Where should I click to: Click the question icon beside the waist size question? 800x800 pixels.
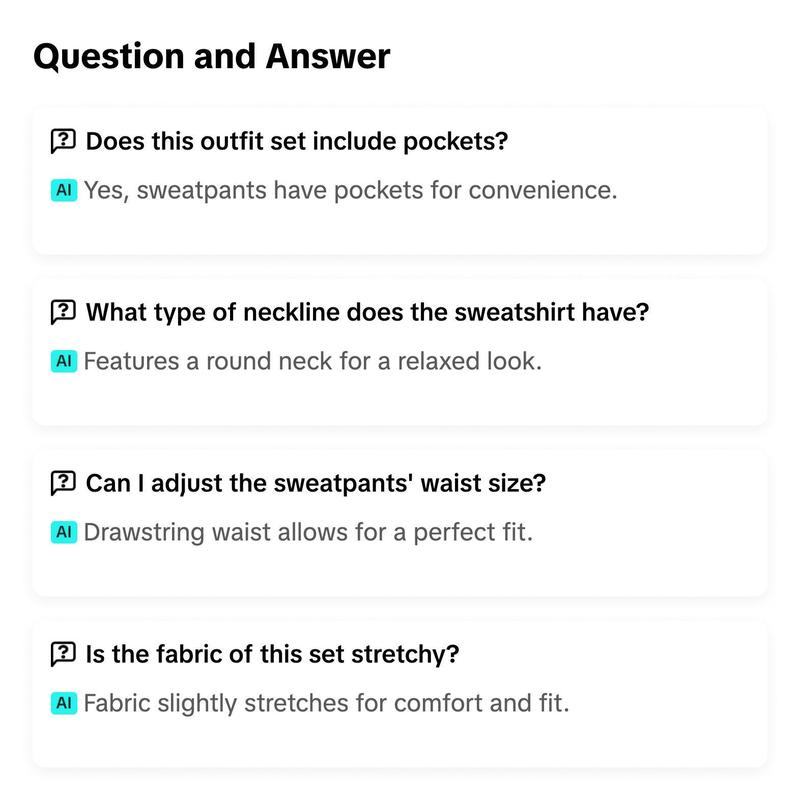(x=63, y=483)
